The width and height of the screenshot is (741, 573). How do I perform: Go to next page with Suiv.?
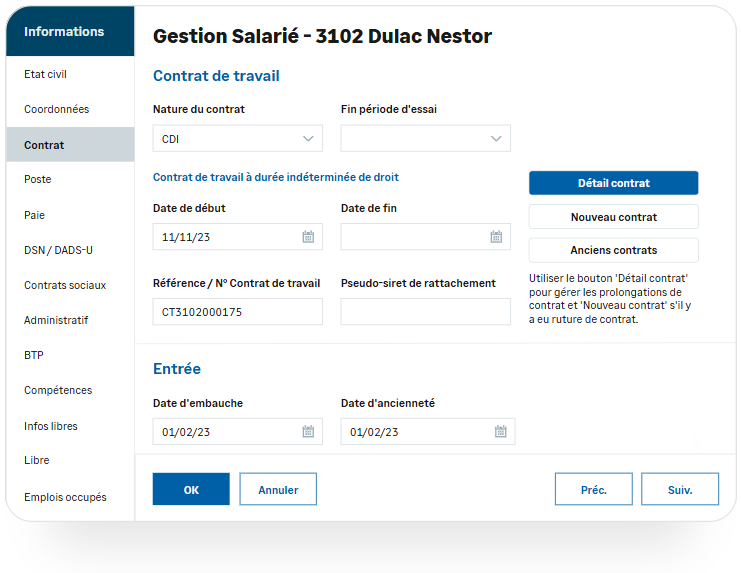point(679,490)
